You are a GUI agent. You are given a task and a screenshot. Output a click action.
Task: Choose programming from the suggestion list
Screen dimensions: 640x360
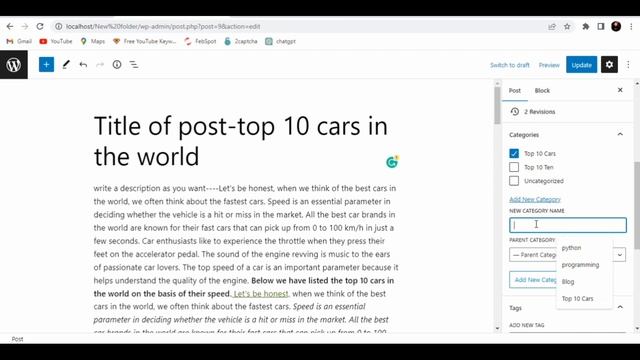(580, 264)
